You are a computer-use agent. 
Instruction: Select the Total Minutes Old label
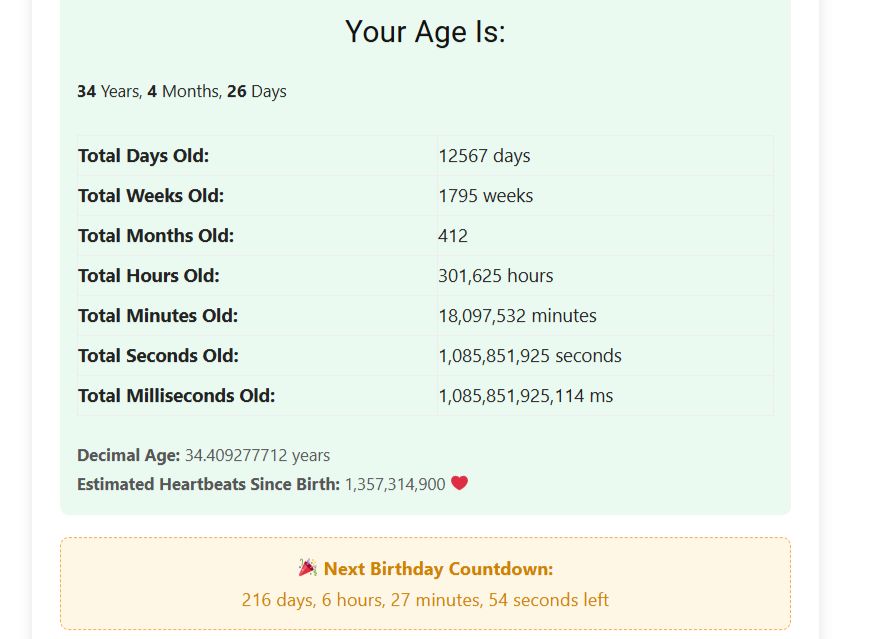point(158,316)
